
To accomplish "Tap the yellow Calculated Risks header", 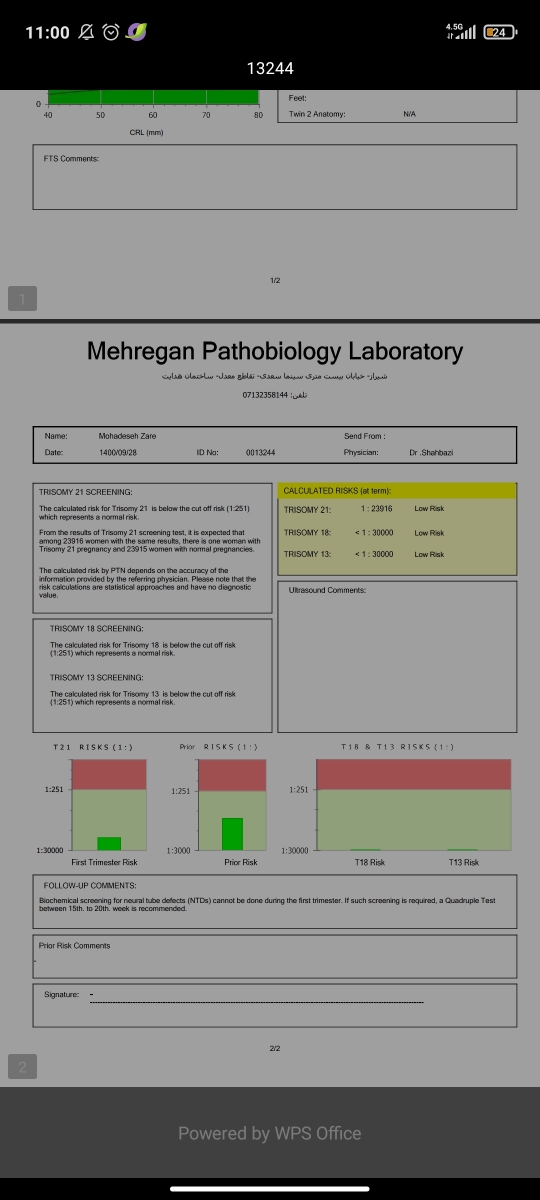I will pos(397,491).
